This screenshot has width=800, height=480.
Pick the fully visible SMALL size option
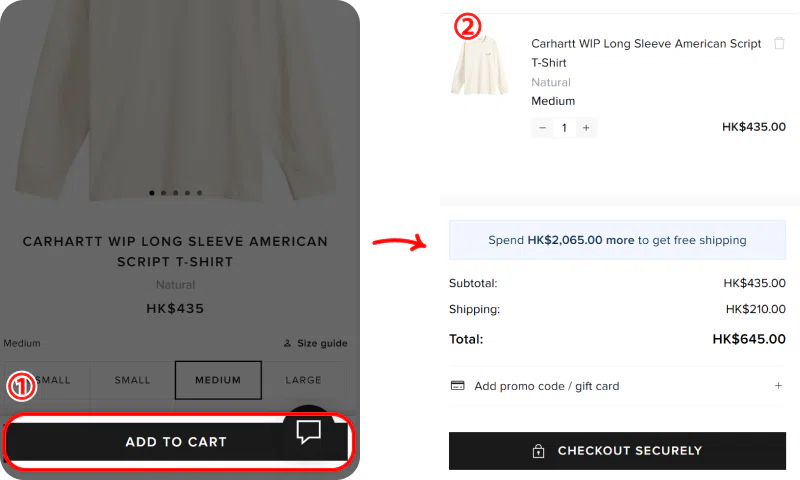[132, 380]
